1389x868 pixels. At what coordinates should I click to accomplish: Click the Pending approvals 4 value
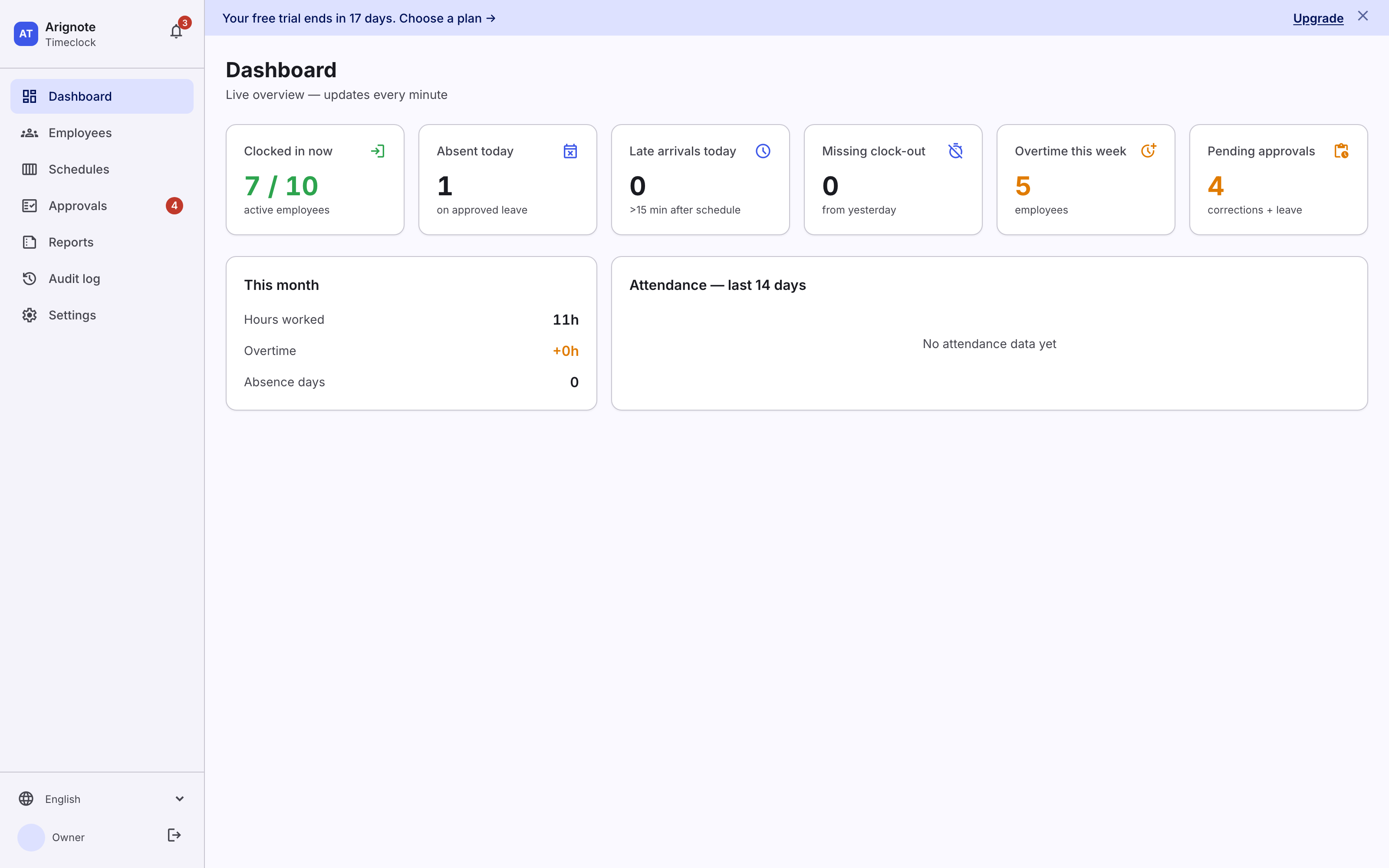tap(1216, 186)
